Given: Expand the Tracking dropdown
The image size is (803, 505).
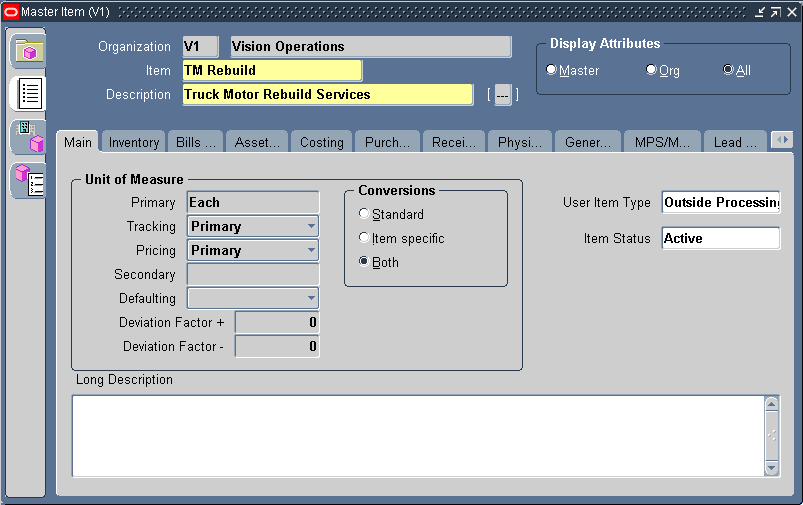Looking at the screenshot, I should 311,226.
